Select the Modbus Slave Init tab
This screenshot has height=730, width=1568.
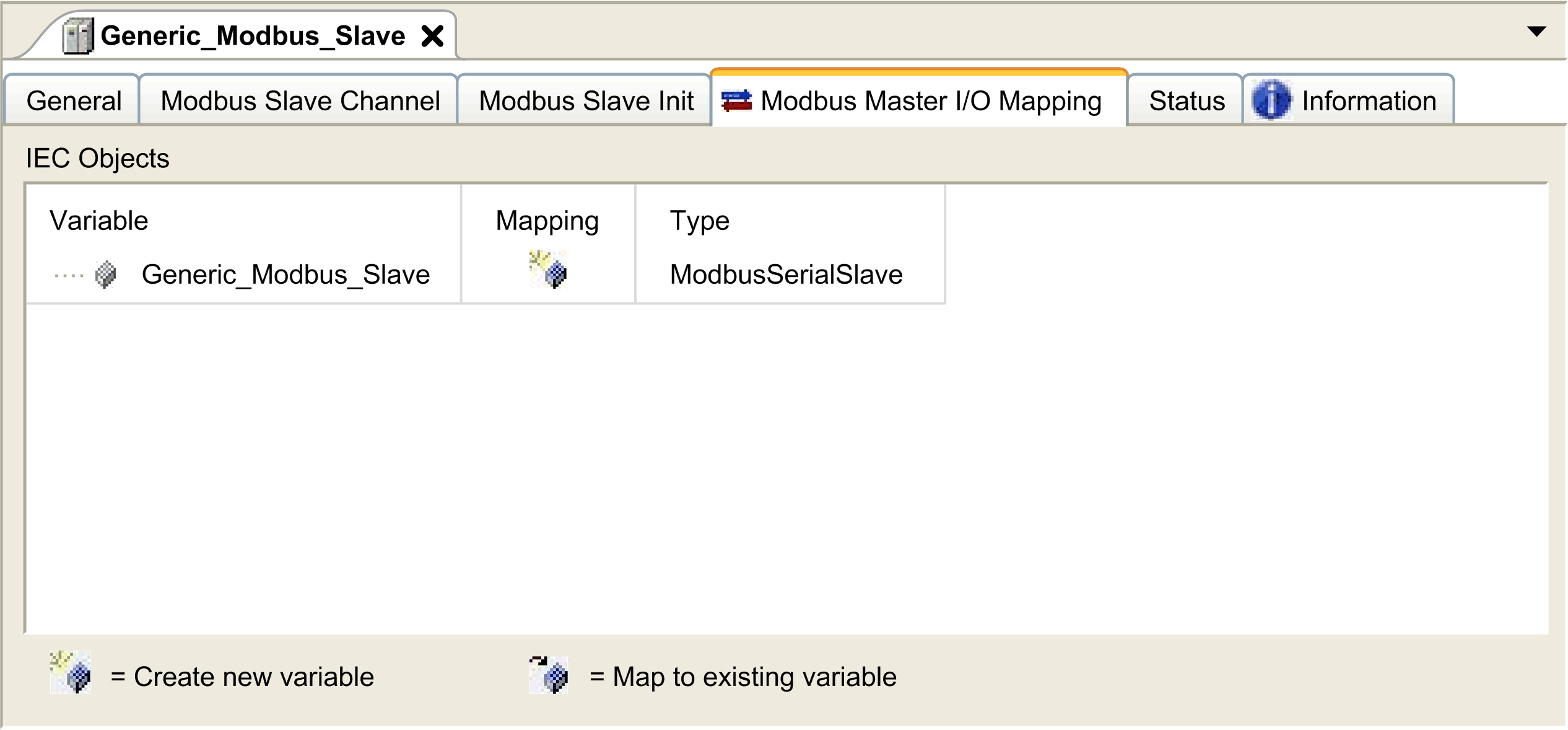tap(585, 100)
